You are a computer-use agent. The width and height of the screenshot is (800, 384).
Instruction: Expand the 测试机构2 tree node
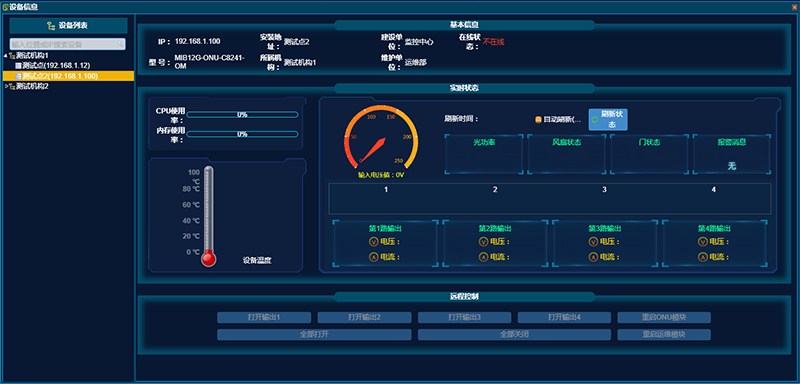(5, 87)
